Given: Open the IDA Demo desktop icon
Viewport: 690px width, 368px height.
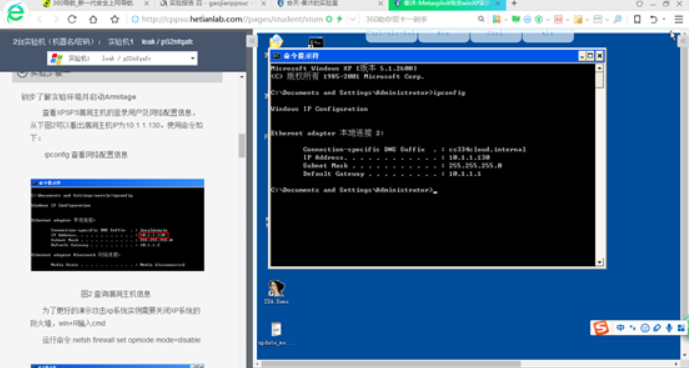Looking at the screenshot, I should 276,292.
